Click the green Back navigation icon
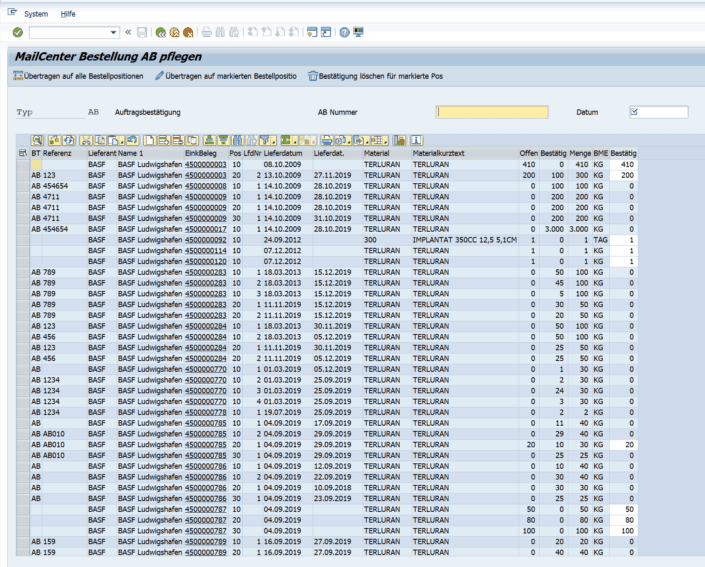The height and width of the screenshot is (567, 705). click(161, 33)
